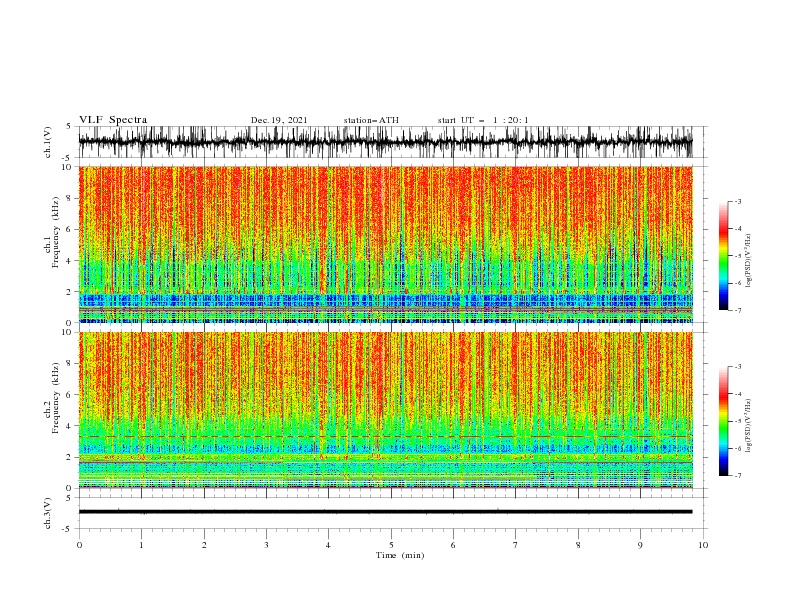
Task: Click the ch.2 "Frequency (kHz)" axis label
Action: [56, 397]
